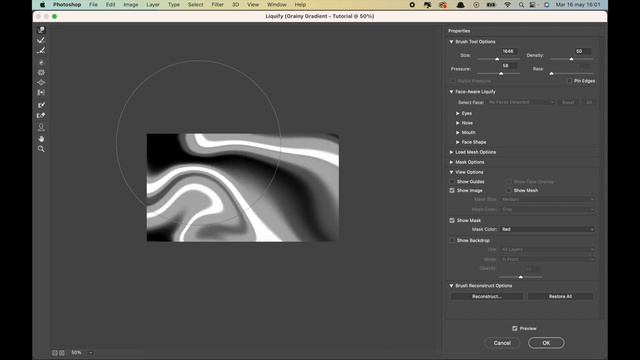640x360 pixels.
Task: Open Control Center in menu bar
Action: (533, 4)
